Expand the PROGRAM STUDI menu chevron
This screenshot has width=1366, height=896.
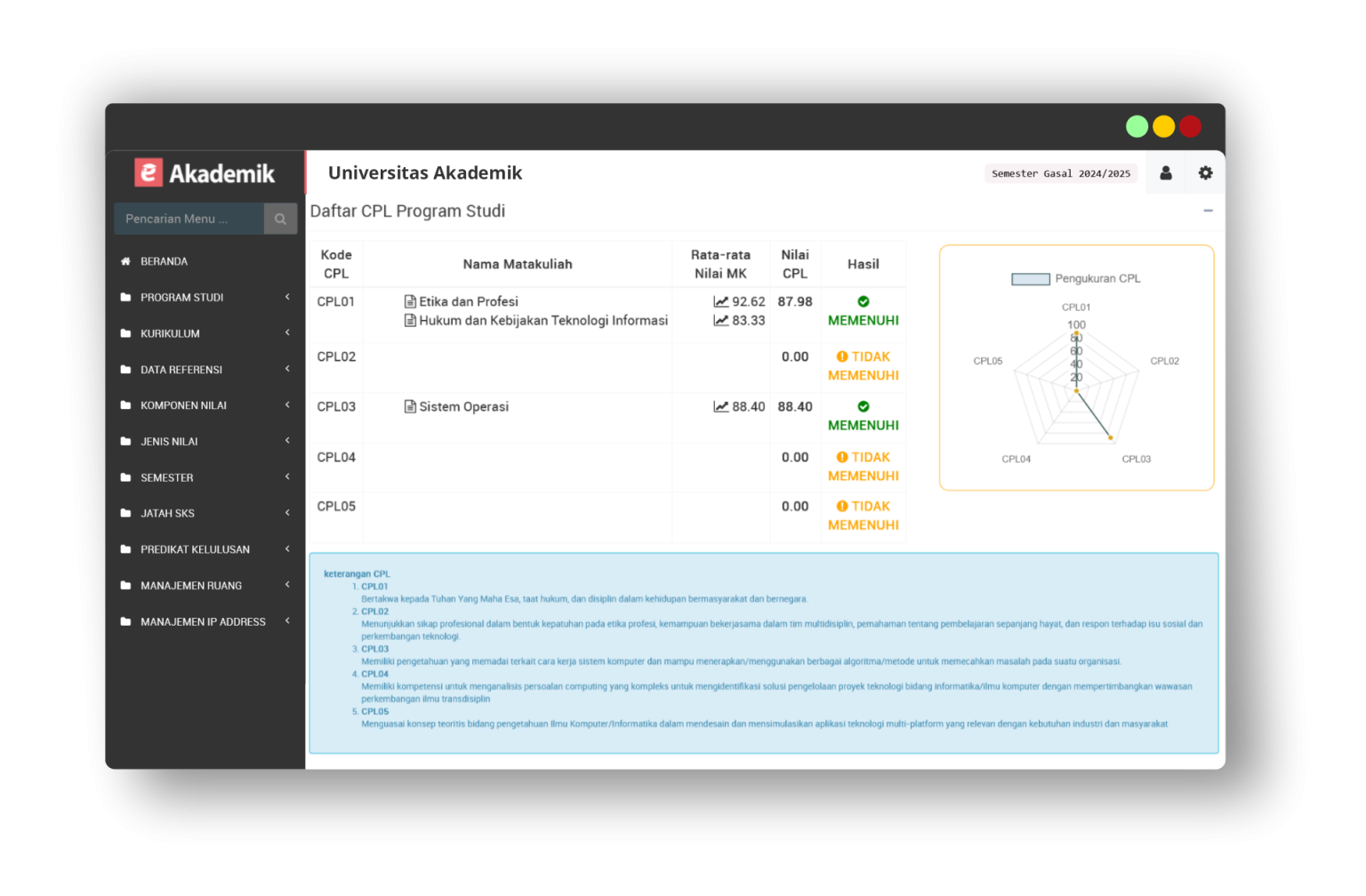coord(286,297)
